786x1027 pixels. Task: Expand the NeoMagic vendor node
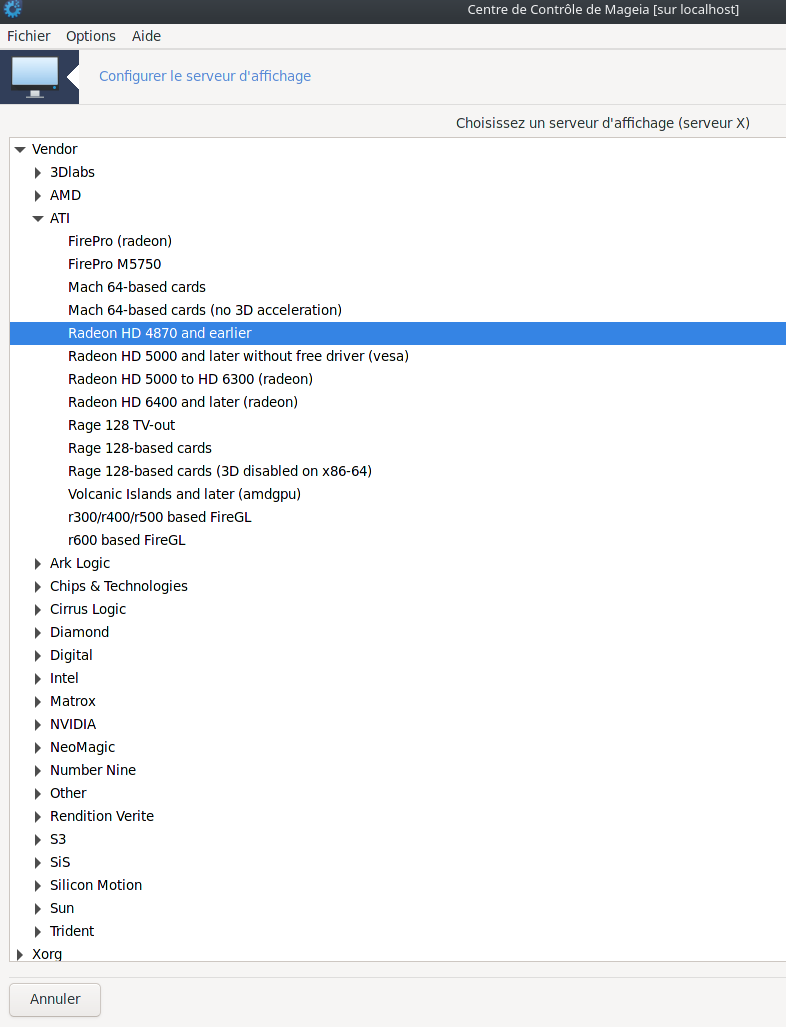point(37,747)
